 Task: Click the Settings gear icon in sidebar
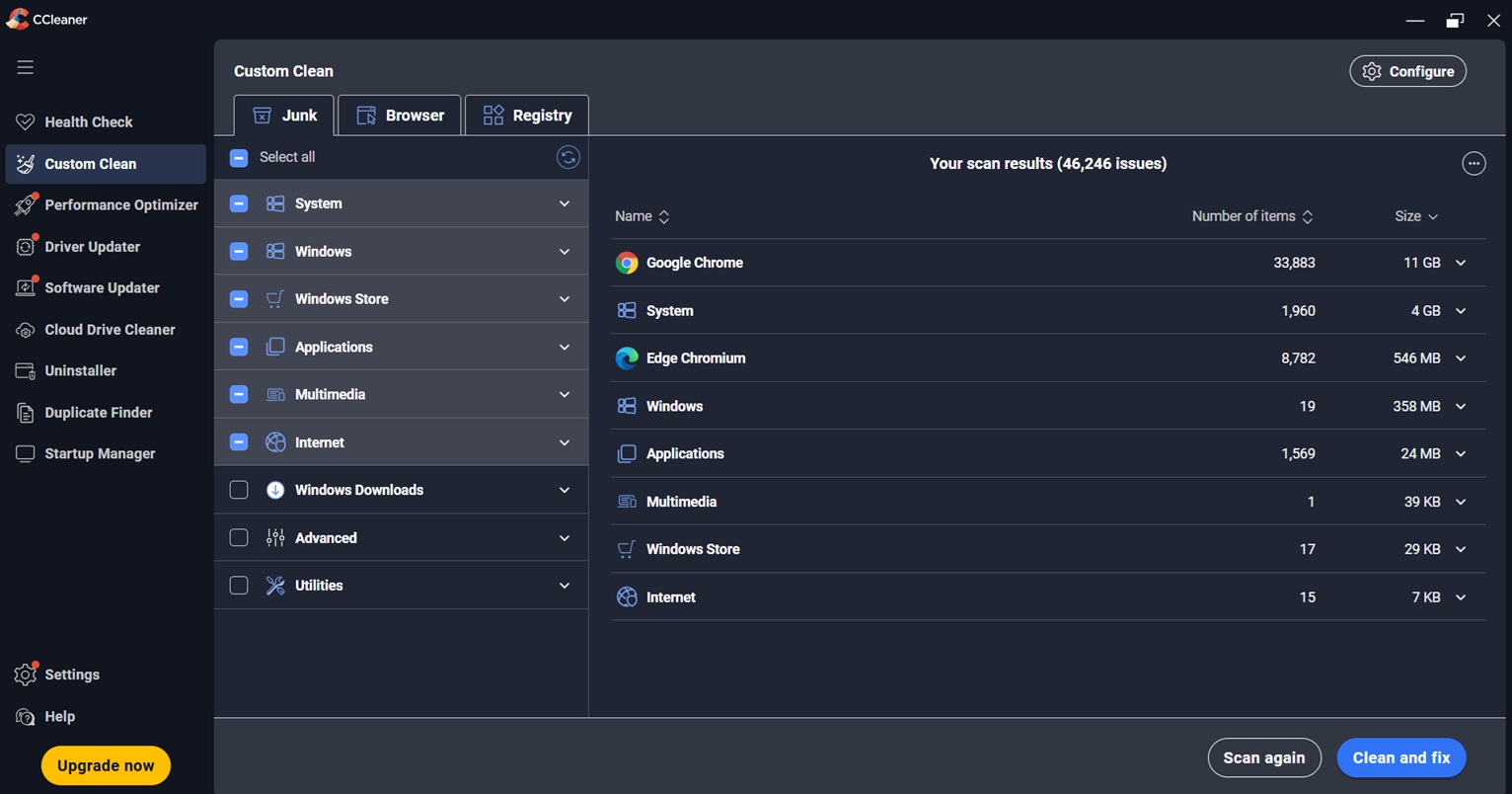point(26,675)
